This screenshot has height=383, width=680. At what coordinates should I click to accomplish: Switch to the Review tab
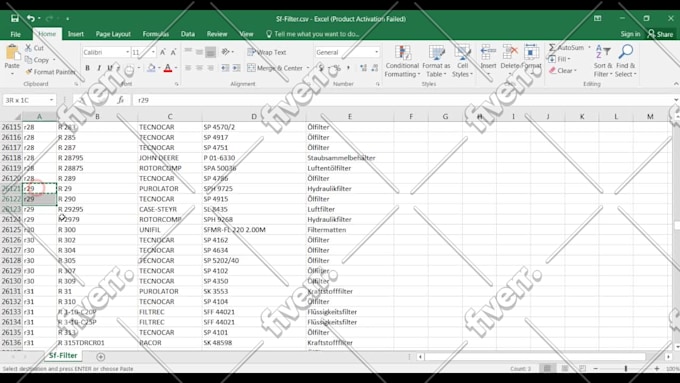(x=217, y=34)
